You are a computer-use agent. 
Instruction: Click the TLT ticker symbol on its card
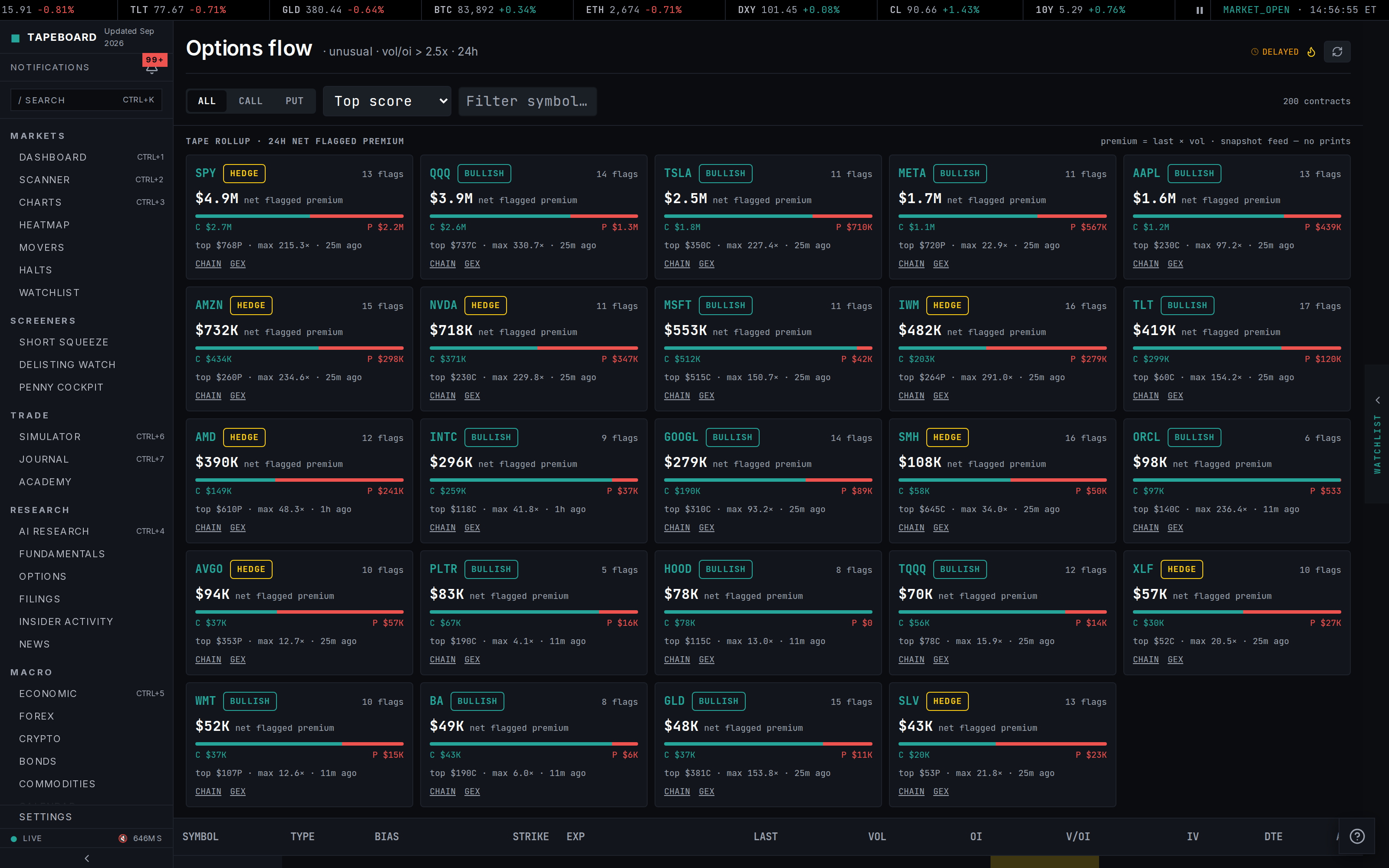(1143, 306)
